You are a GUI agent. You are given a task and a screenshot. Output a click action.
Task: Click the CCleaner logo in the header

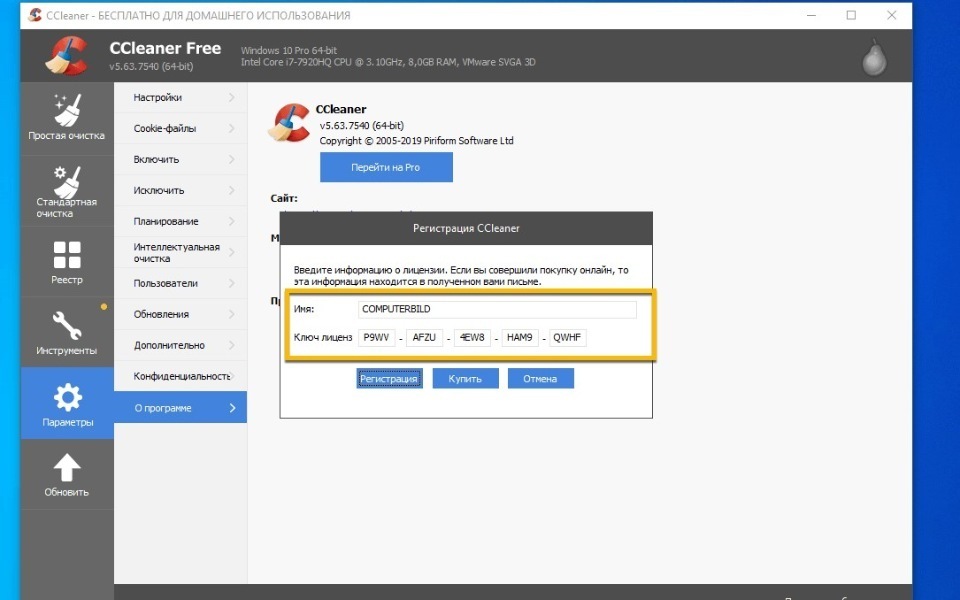(x=67, y=56)
